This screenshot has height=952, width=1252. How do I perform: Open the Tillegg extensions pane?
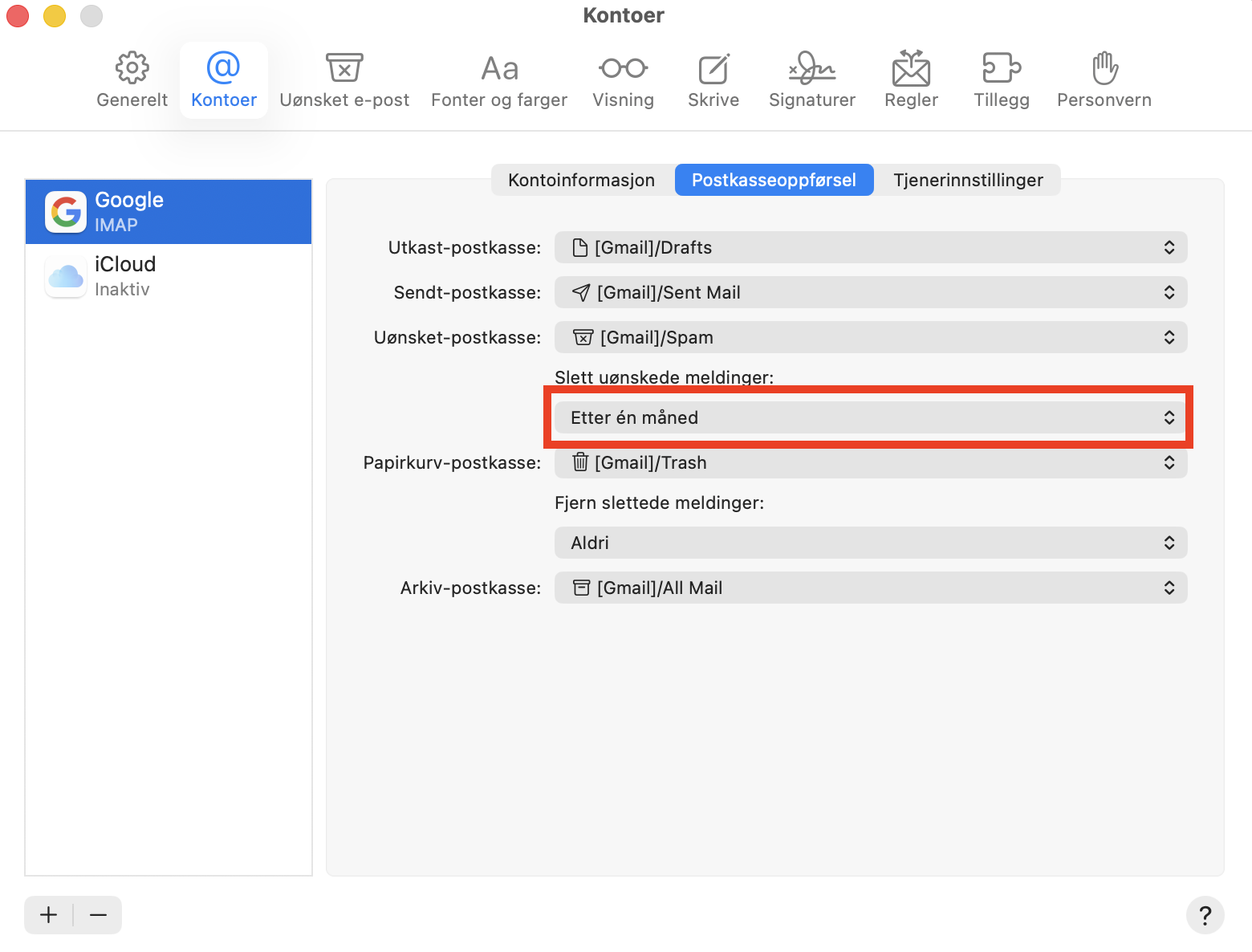click(x=1002, y=80)
